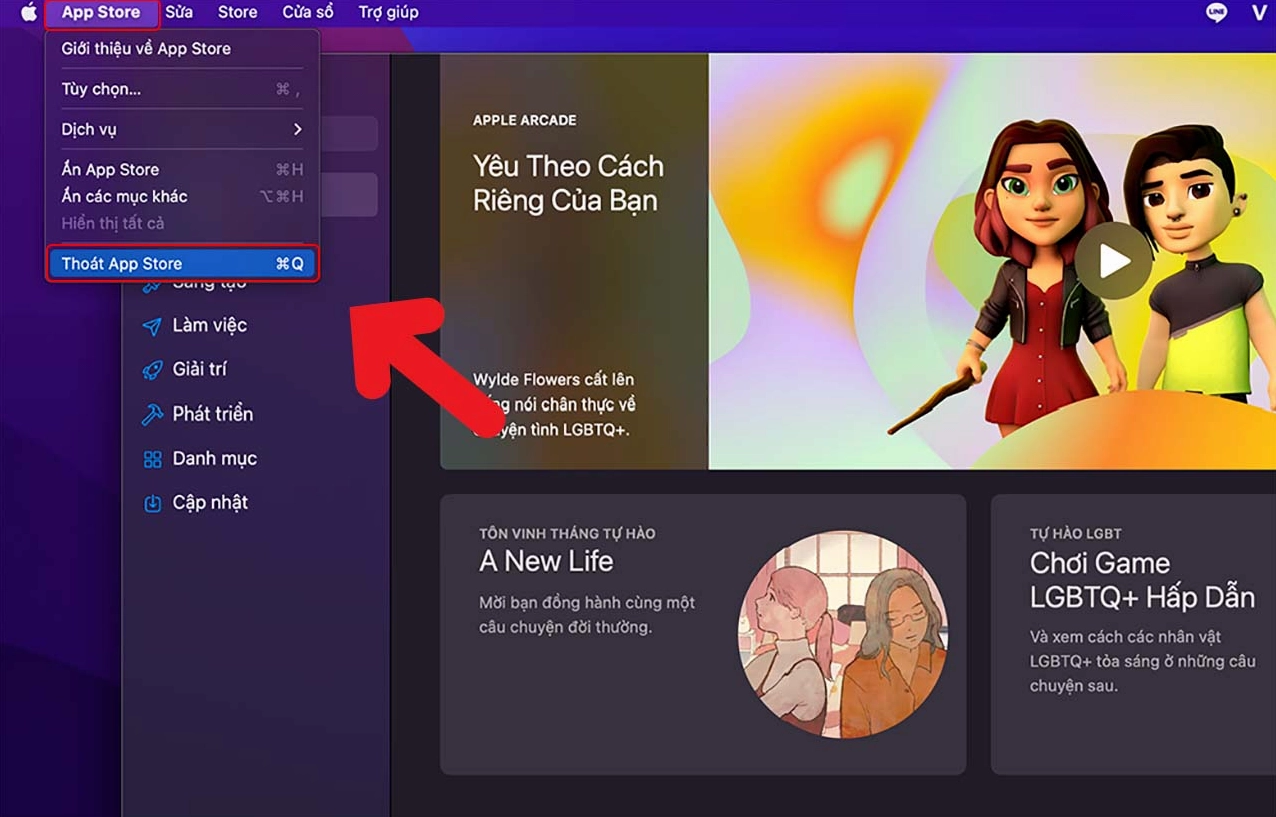This screenshot has width=1276, height=817.
Task: Open the Cửa sổ menu
Action: click(x=307, y=13)
